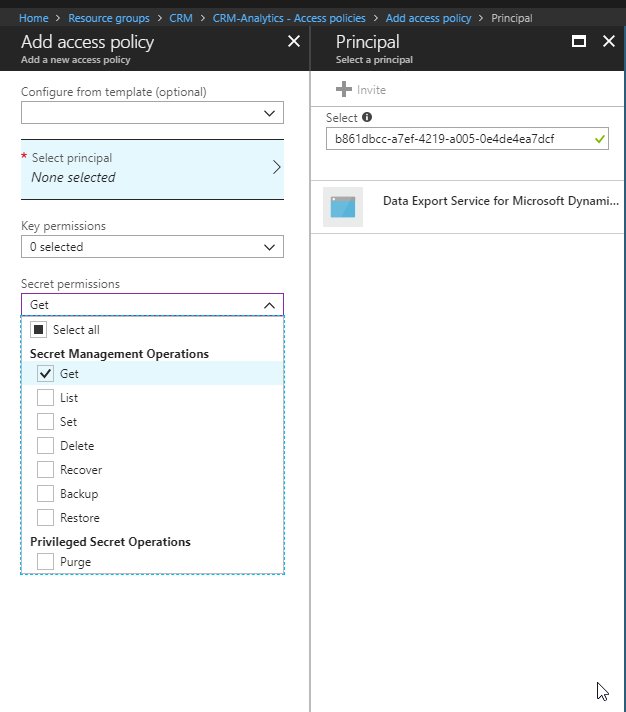Close the Principal blade
This screenshot has height=712, width=626.
tap(608, 42)
